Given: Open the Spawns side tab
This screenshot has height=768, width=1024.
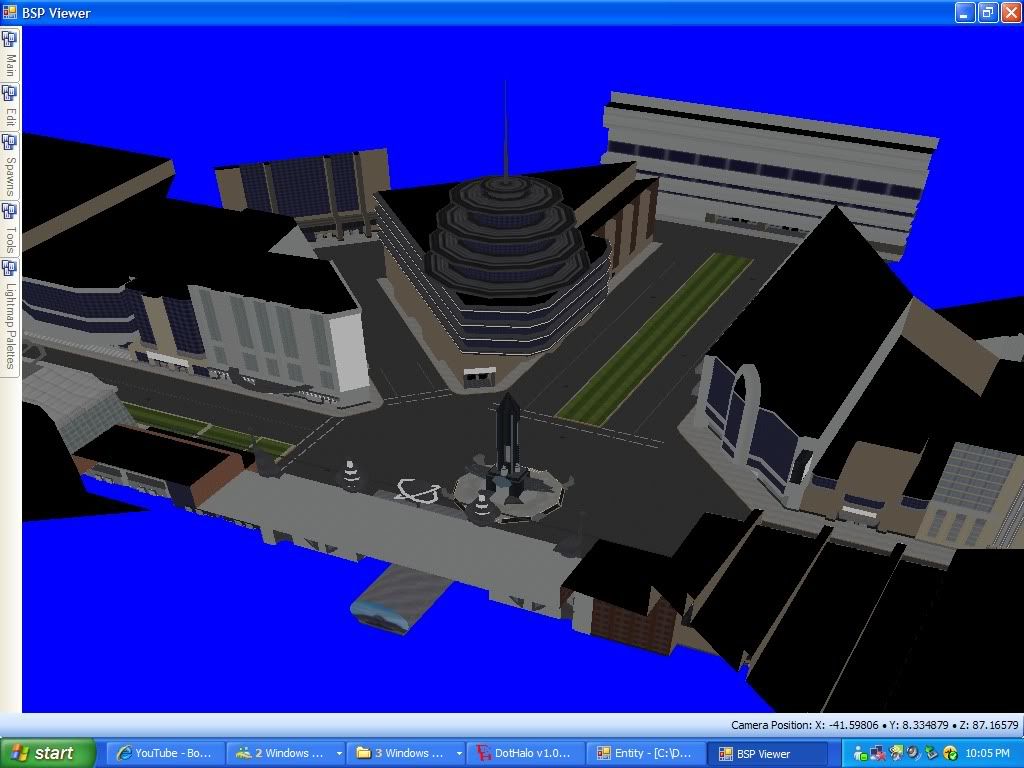Looking at the screenshot, I should point(10,165).
